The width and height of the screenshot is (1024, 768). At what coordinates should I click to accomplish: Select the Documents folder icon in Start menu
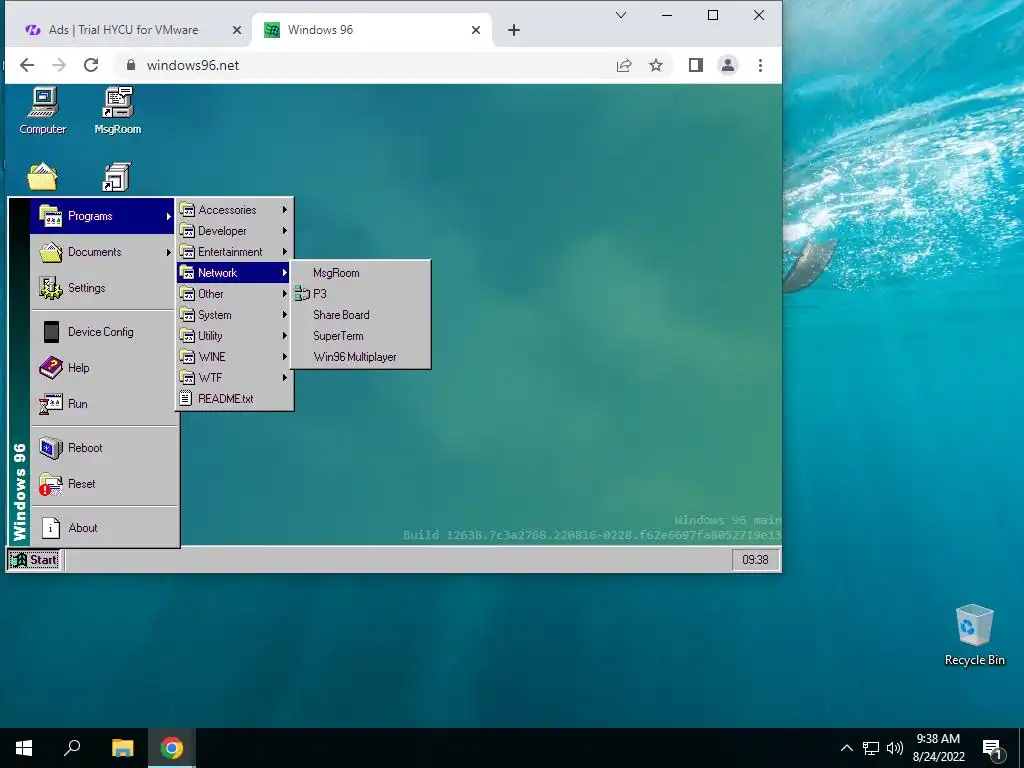[50, 252]
